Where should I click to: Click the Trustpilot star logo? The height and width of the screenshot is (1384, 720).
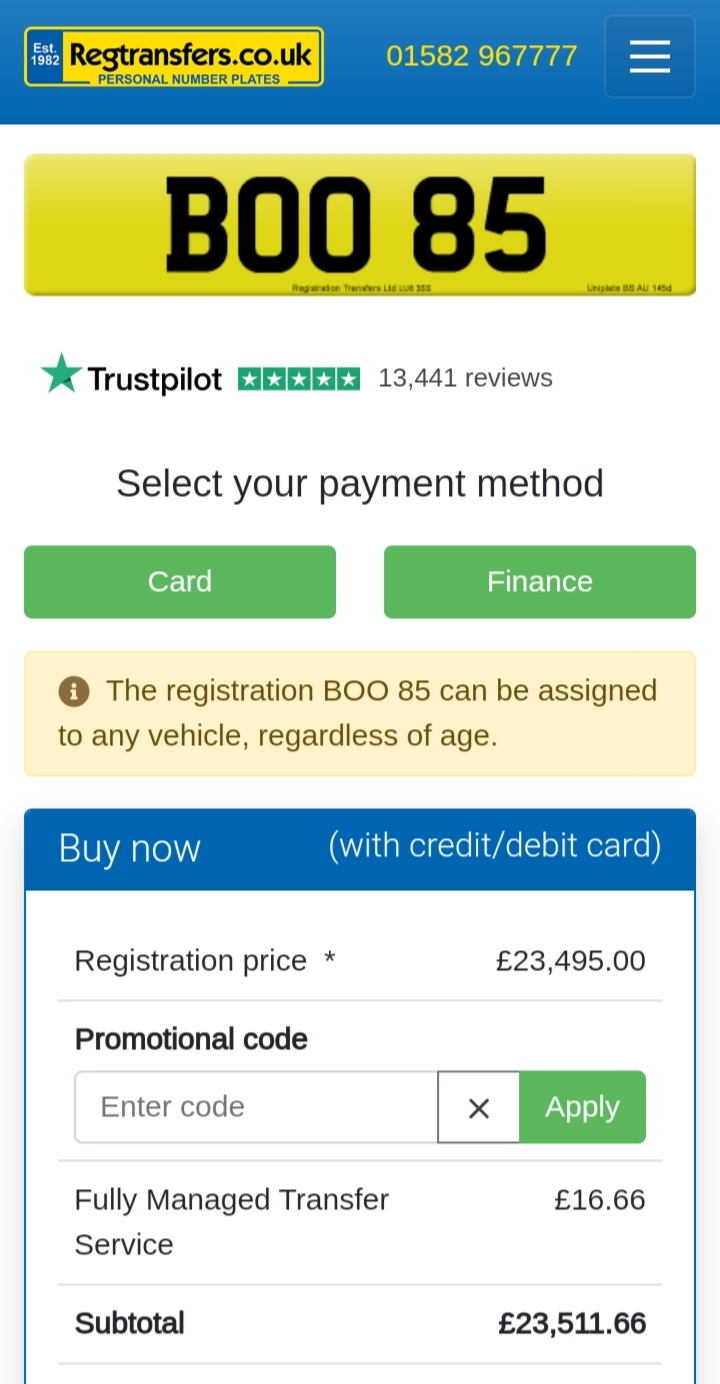click(x=61, y=374)
